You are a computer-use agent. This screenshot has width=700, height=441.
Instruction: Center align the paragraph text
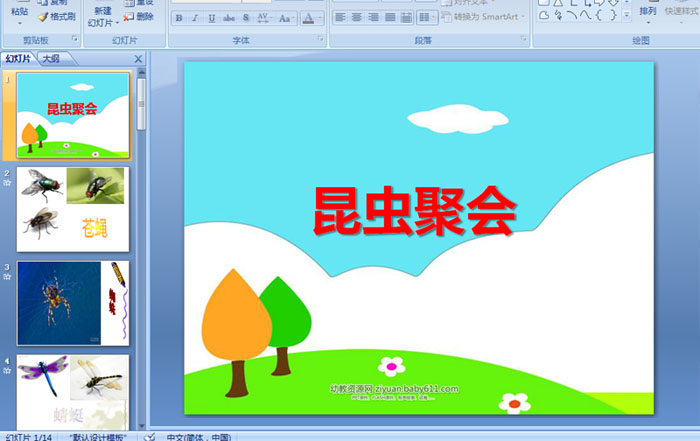pyautogui.click(x=357, y=18)
